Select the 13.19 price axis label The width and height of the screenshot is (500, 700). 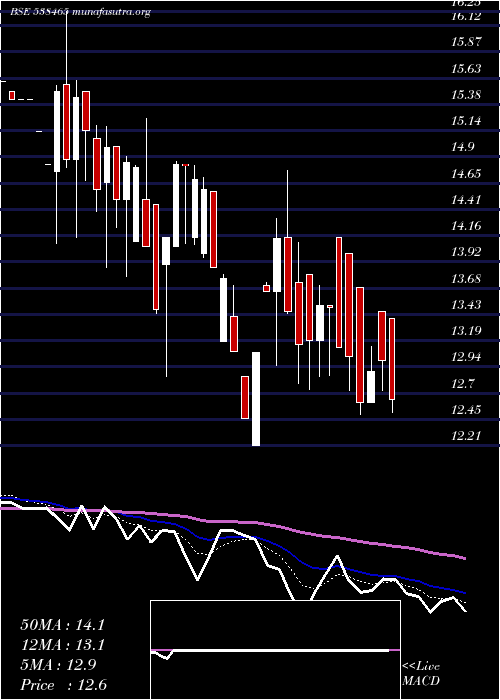(467, 331)
